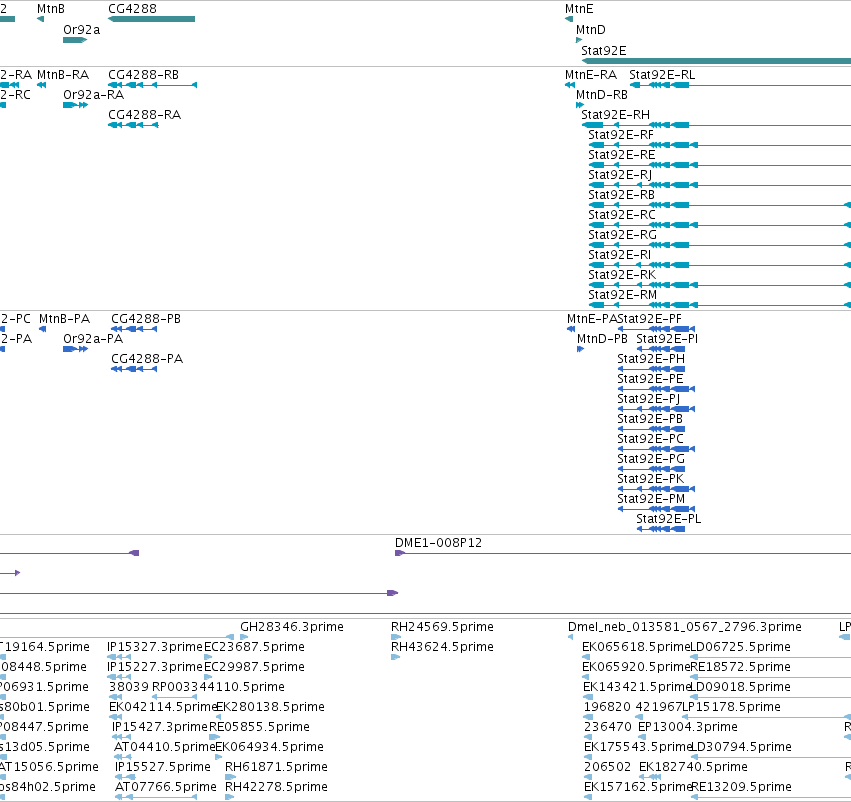Click transcript Or92a-RA
The height and width of the screenshot is (802, 851).
point(93,94)
